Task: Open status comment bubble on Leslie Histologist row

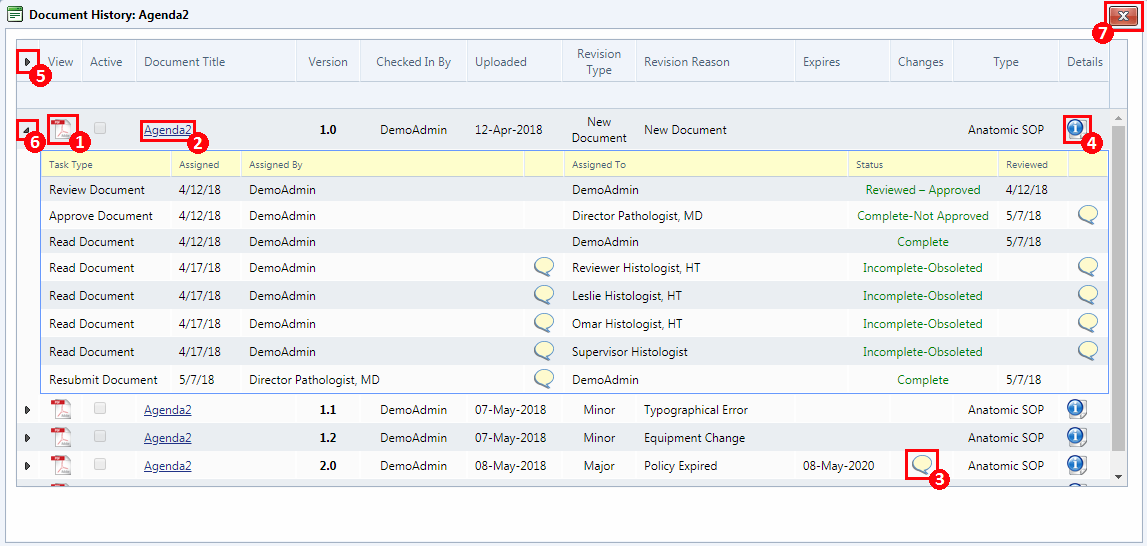Action: (1088, 296)
